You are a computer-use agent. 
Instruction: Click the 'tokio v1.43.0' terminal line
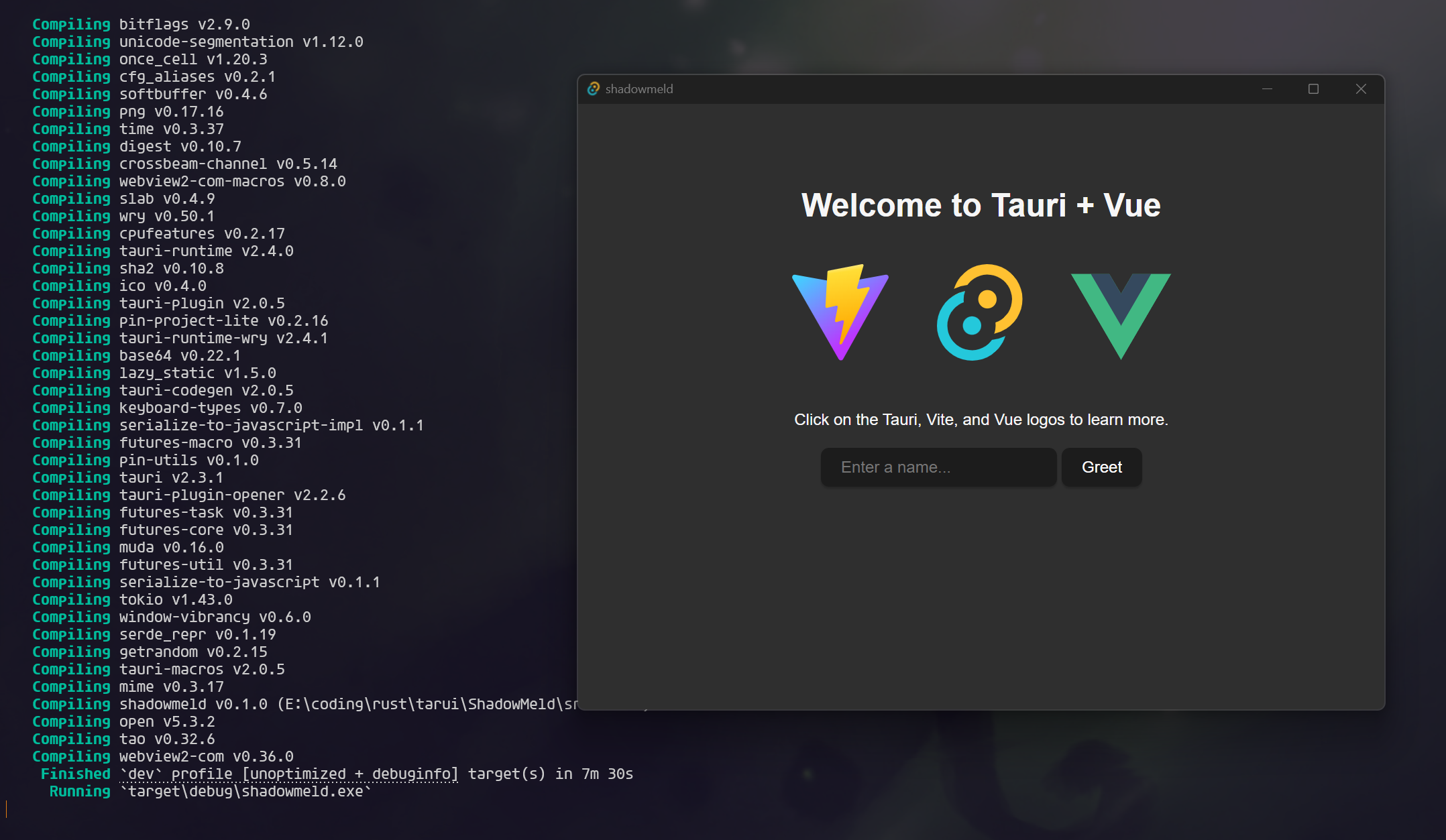point(176,600)
